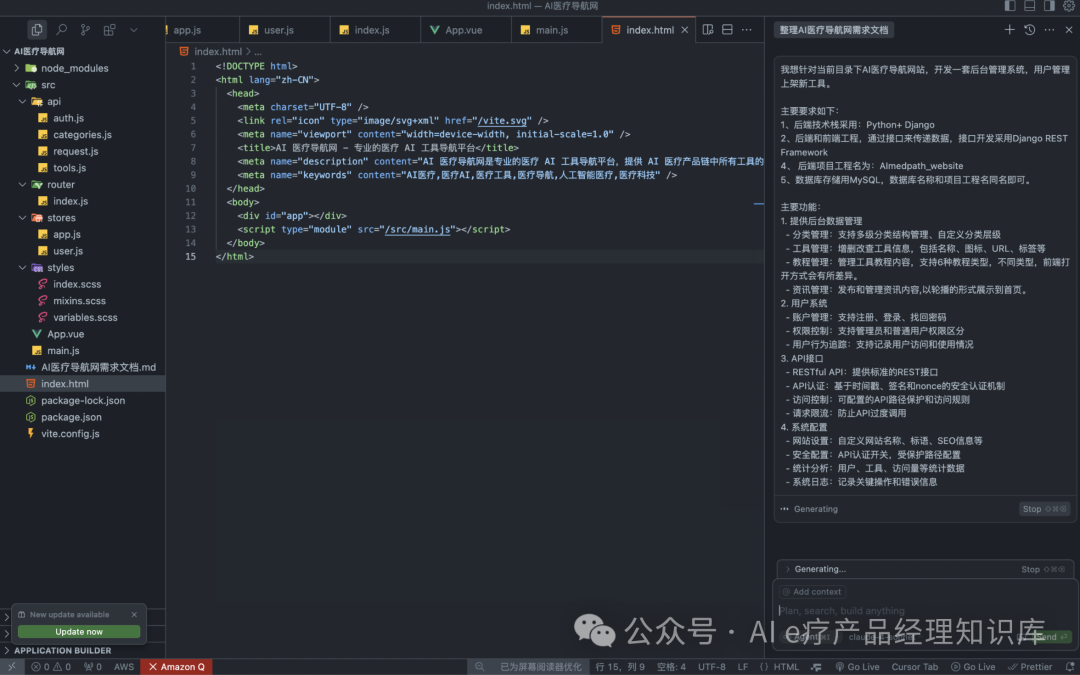The height and width of the screenshot is (675, 1080).
Task: Change end of line sequence LF
Action: click(742, 667)
